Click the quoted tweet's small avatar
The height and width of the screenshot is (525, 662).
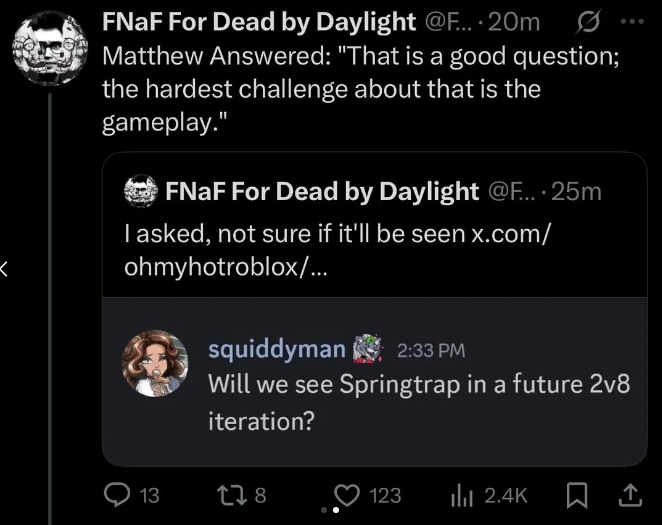141,191
